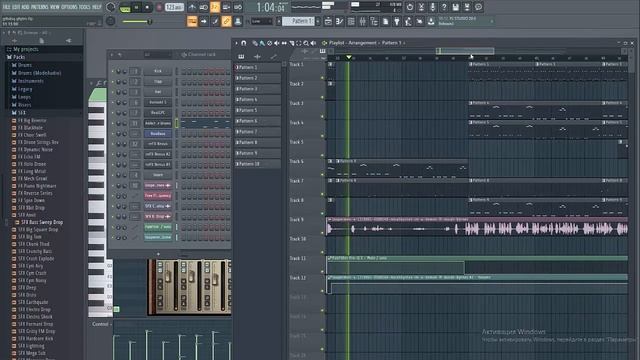
Task: Open the PATTERNS menu
Action: point(40,7)
